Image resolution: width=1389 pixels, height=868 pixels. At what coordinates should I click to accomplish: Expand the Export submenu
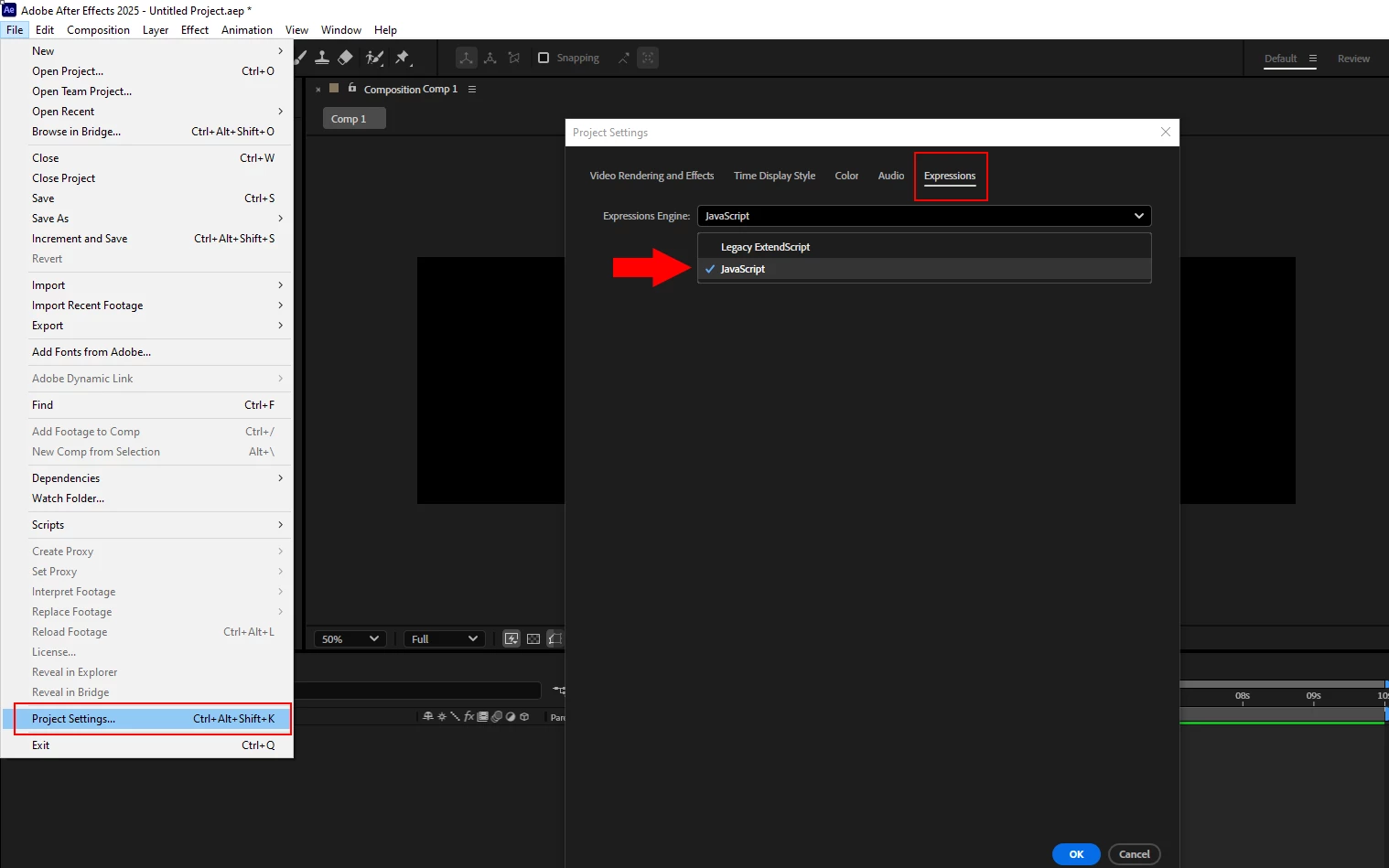pyautogui.click(x=146, y=326)
